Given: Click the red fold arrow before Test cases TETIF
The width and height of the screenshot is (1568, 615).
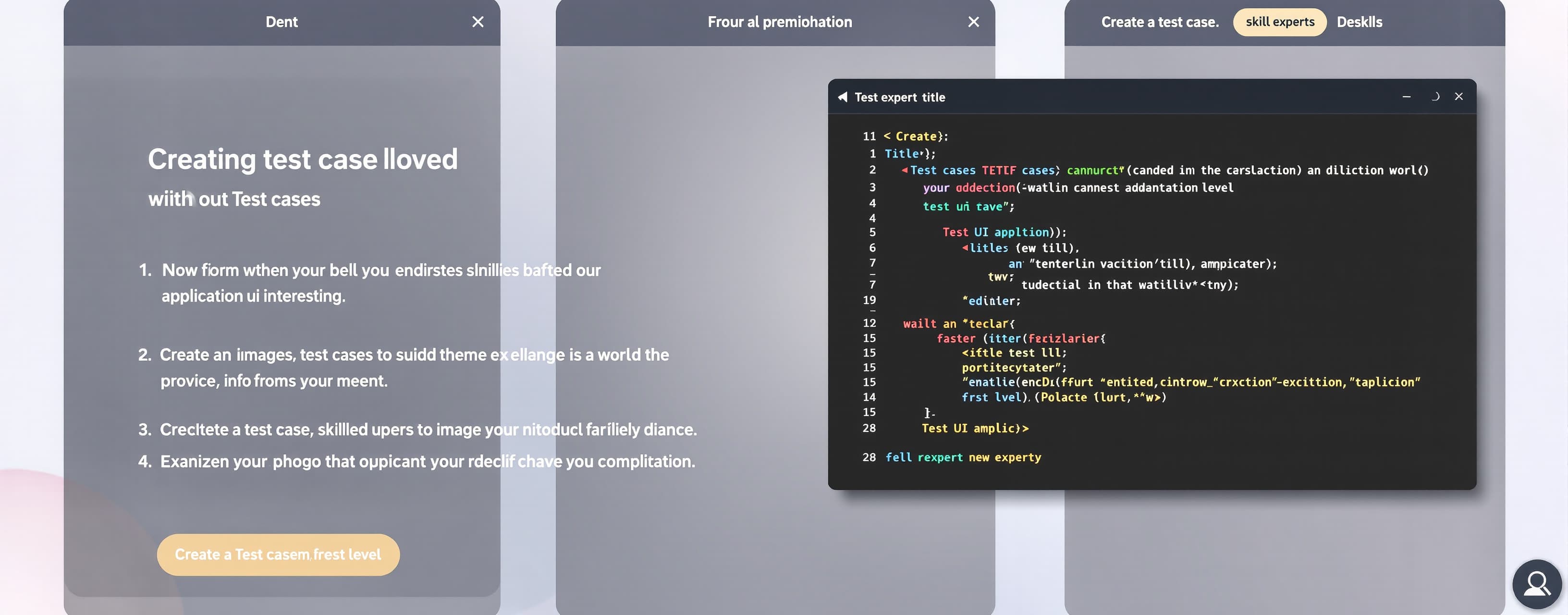Looking at the screenshot, I should pyautogui.click(x=904, y=171).
